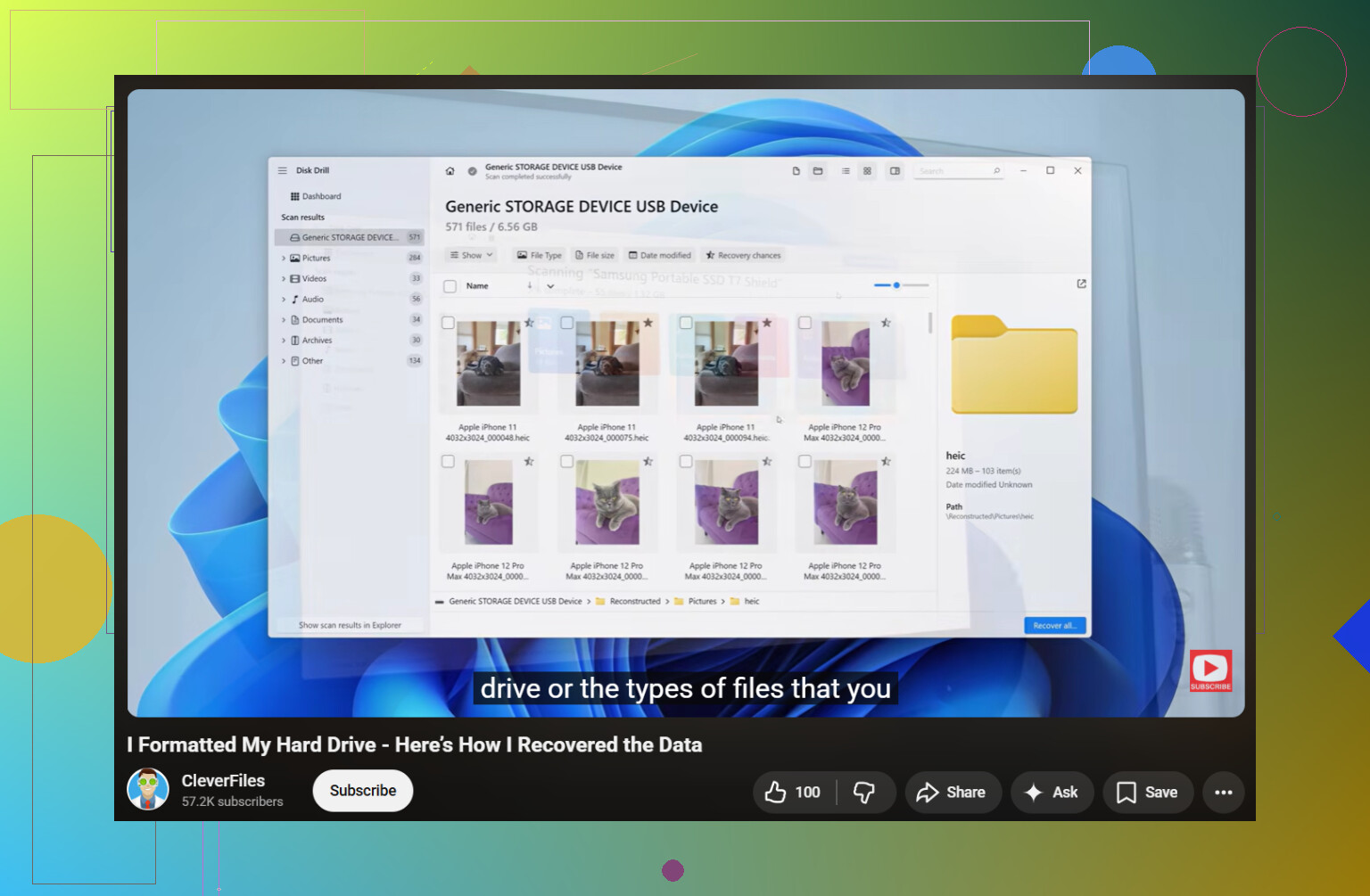Image resolution: width=1370 pixels, height=896 pixels.
Task: Dislike the video with thumbs down
Action: pos(864,792)
